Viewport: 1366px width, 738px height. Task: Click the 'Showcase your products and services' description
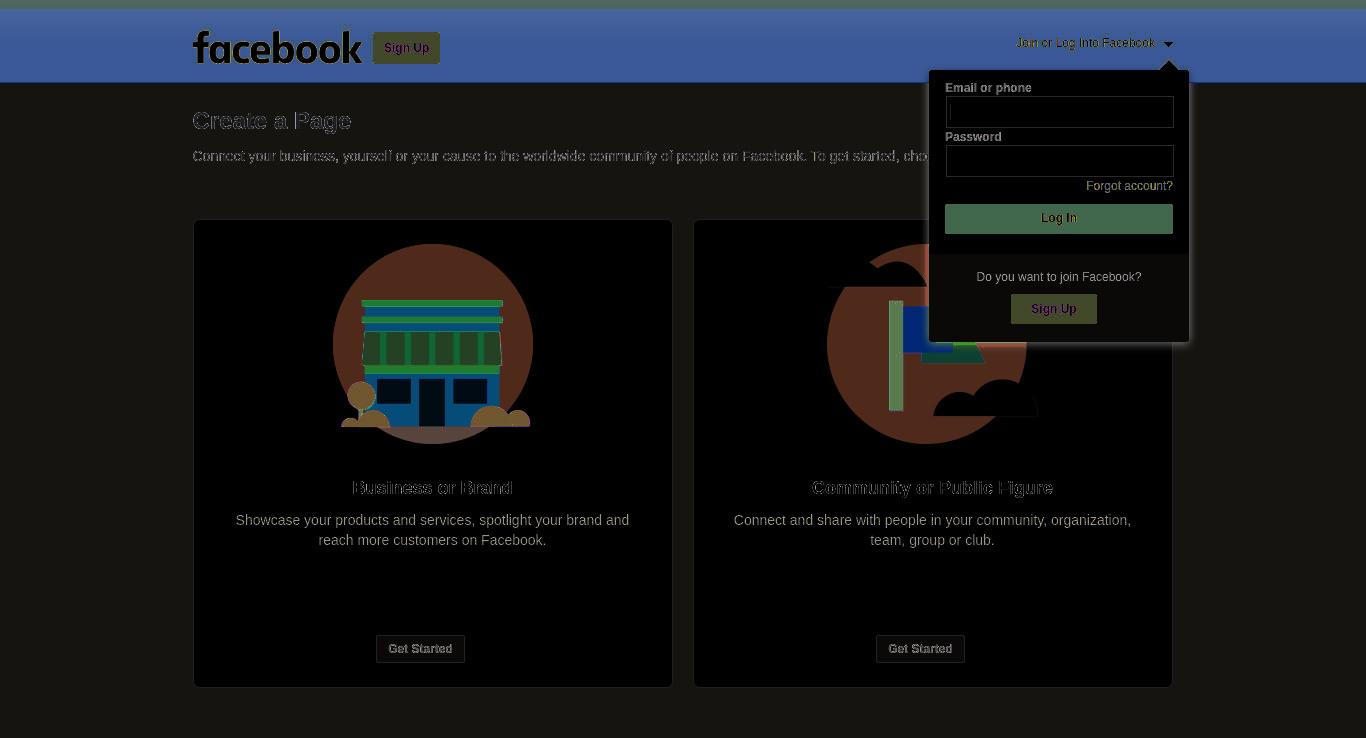pos(432,530)
